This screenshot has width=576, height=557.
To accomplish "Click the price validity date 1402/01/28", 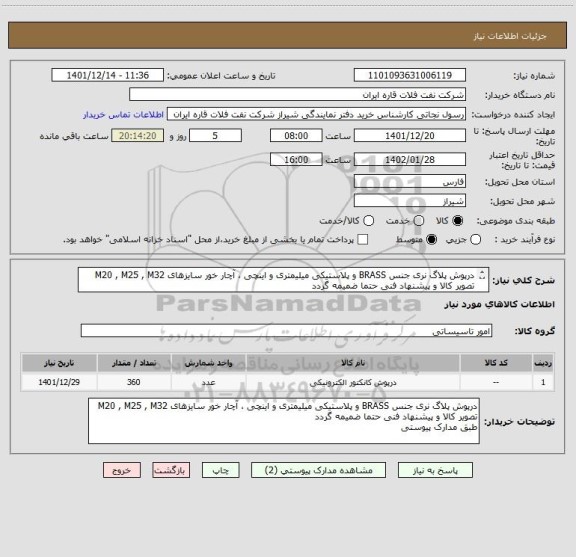I will point(410,159).
